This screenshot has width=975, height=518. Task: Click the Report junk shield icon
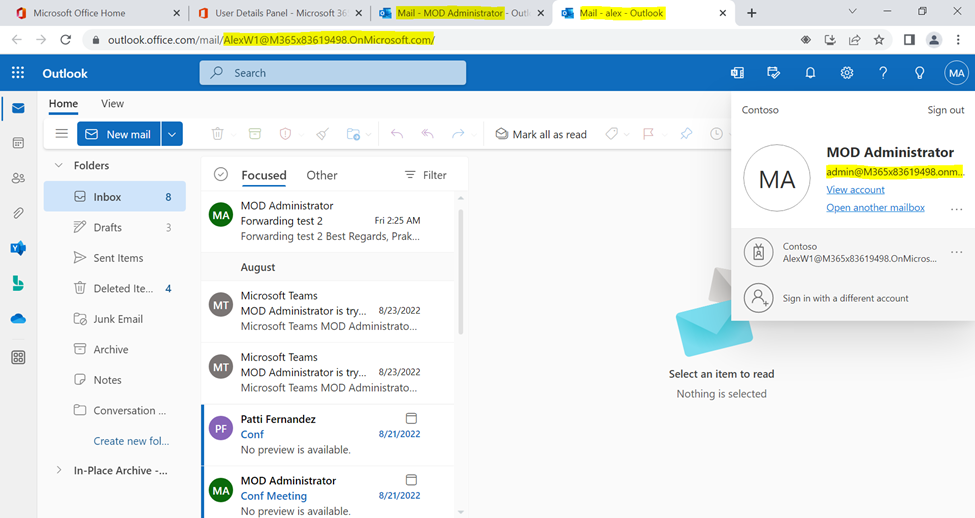(285, 134)
